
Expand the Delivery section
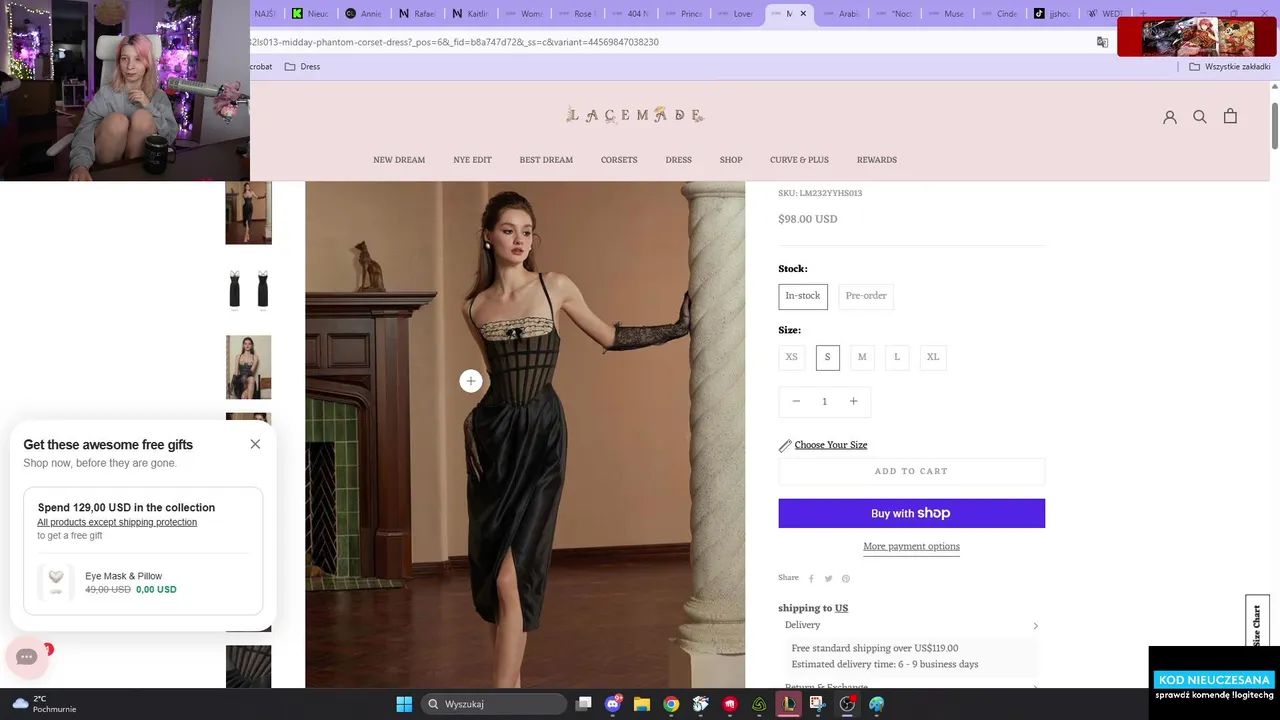(x=911, y=625)
